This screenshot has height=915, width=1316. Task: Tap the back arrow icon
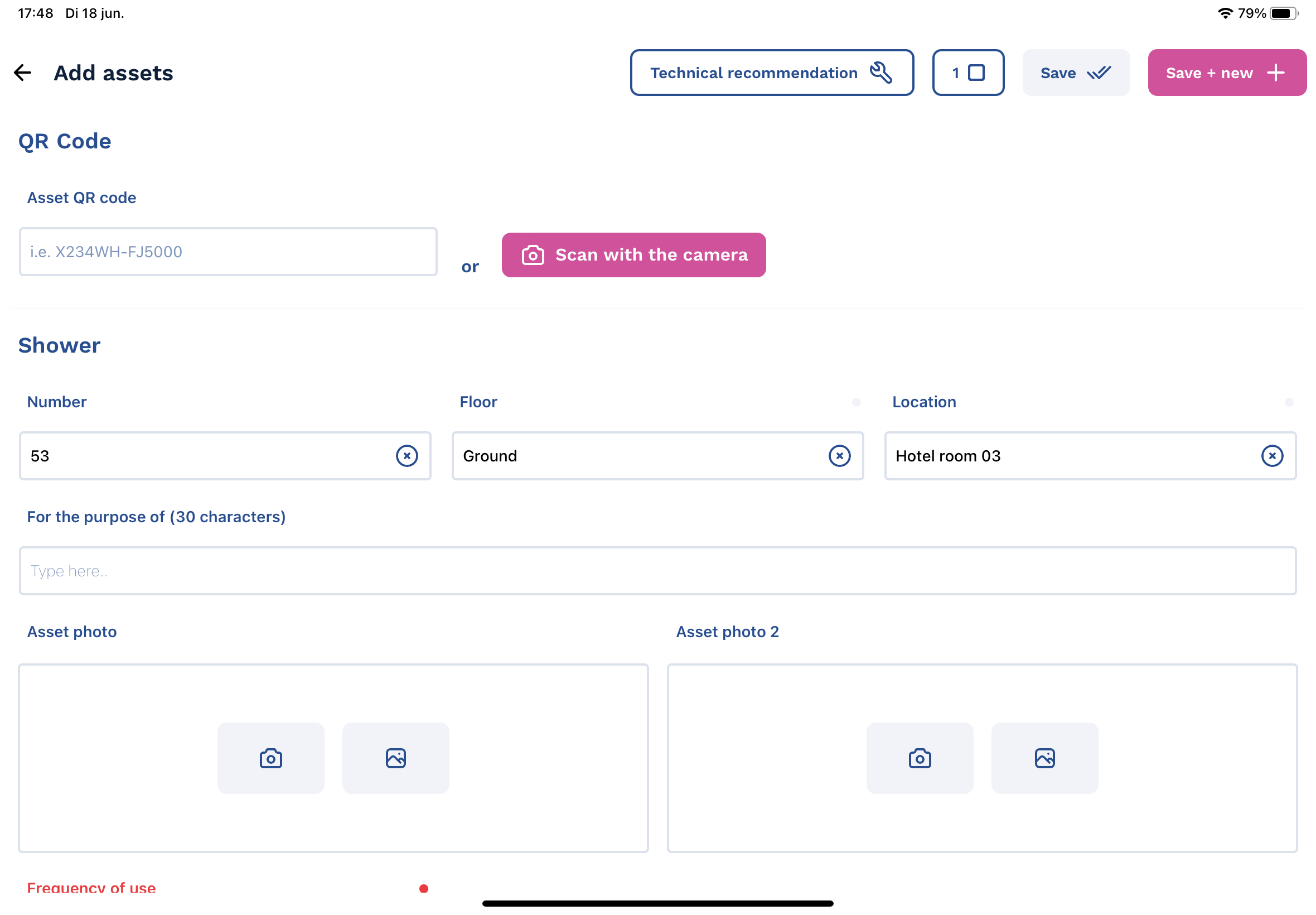(x=23, y=73)
